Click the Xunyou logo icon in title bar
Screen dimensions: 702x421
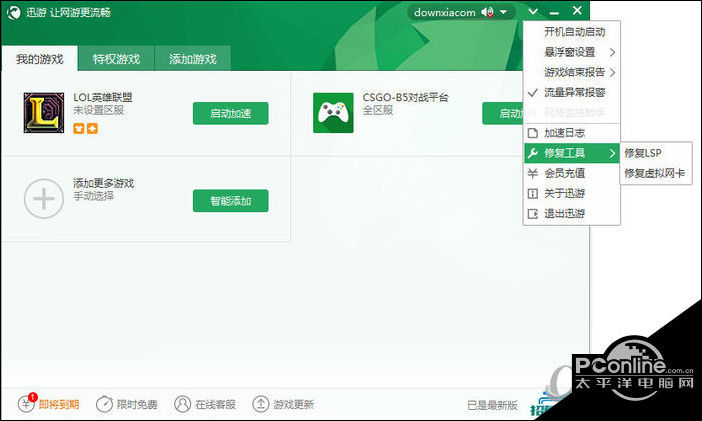click(14, 13)
